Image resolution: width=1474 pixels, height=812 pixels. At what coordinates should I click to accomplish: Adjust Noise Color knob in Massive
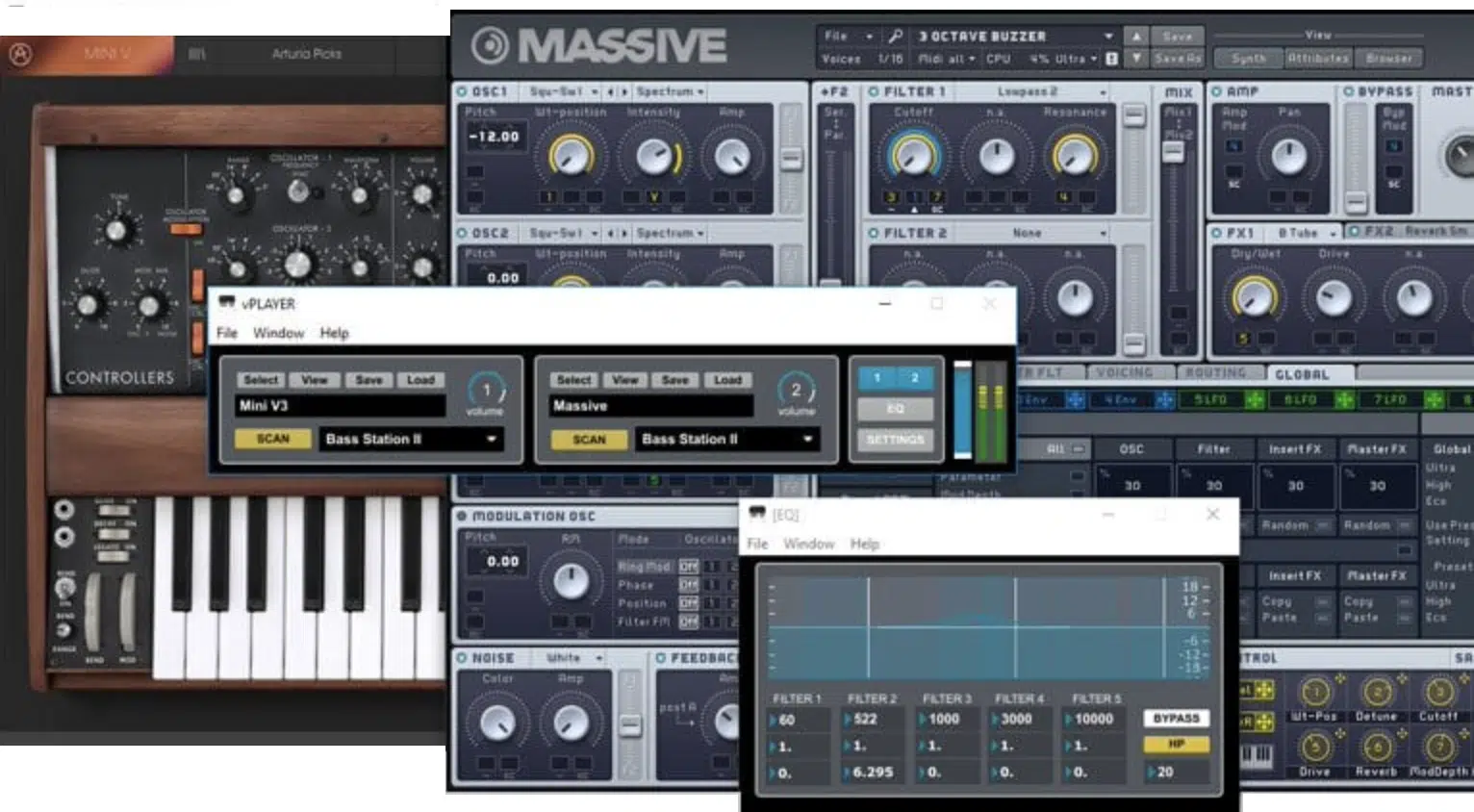(497, 723)
